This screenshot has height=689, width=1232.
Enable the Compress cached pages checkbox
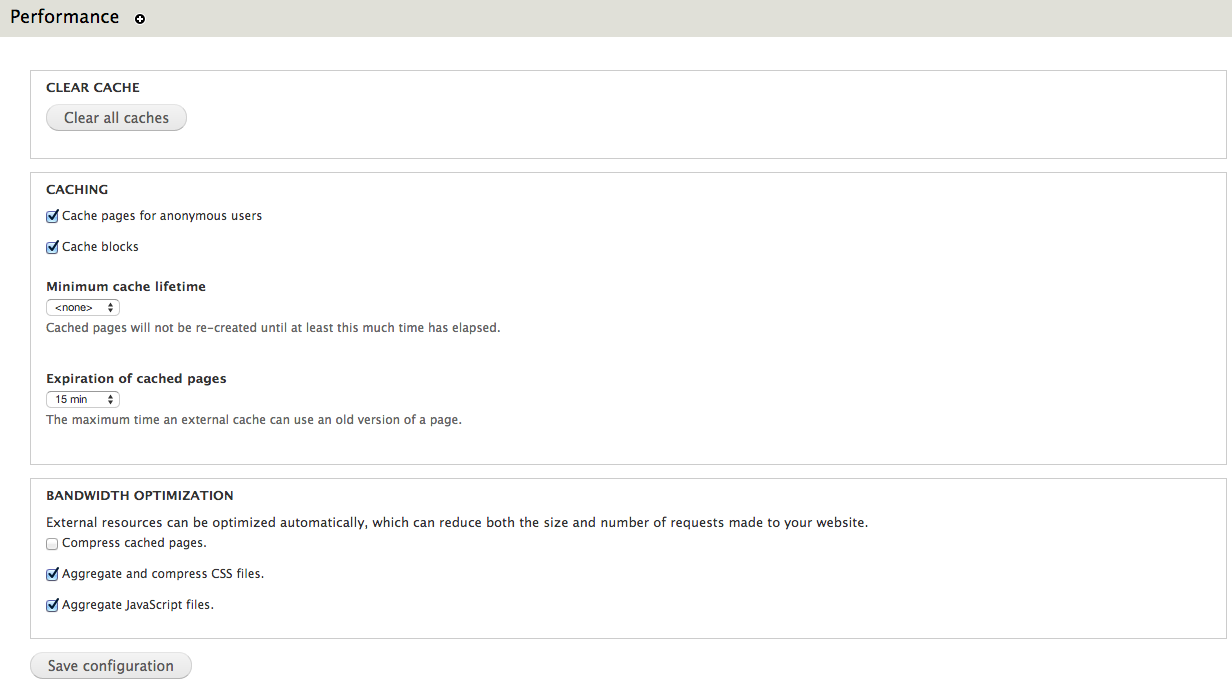[x=53, y=544]
